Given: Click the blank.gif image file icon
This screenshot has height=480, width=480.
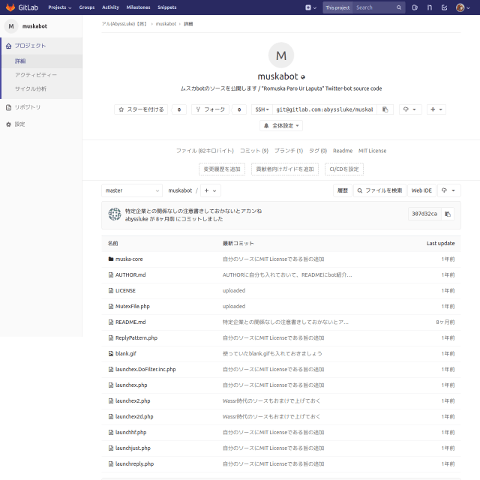Looking at the screenshot, I should (x=111, y=354).
